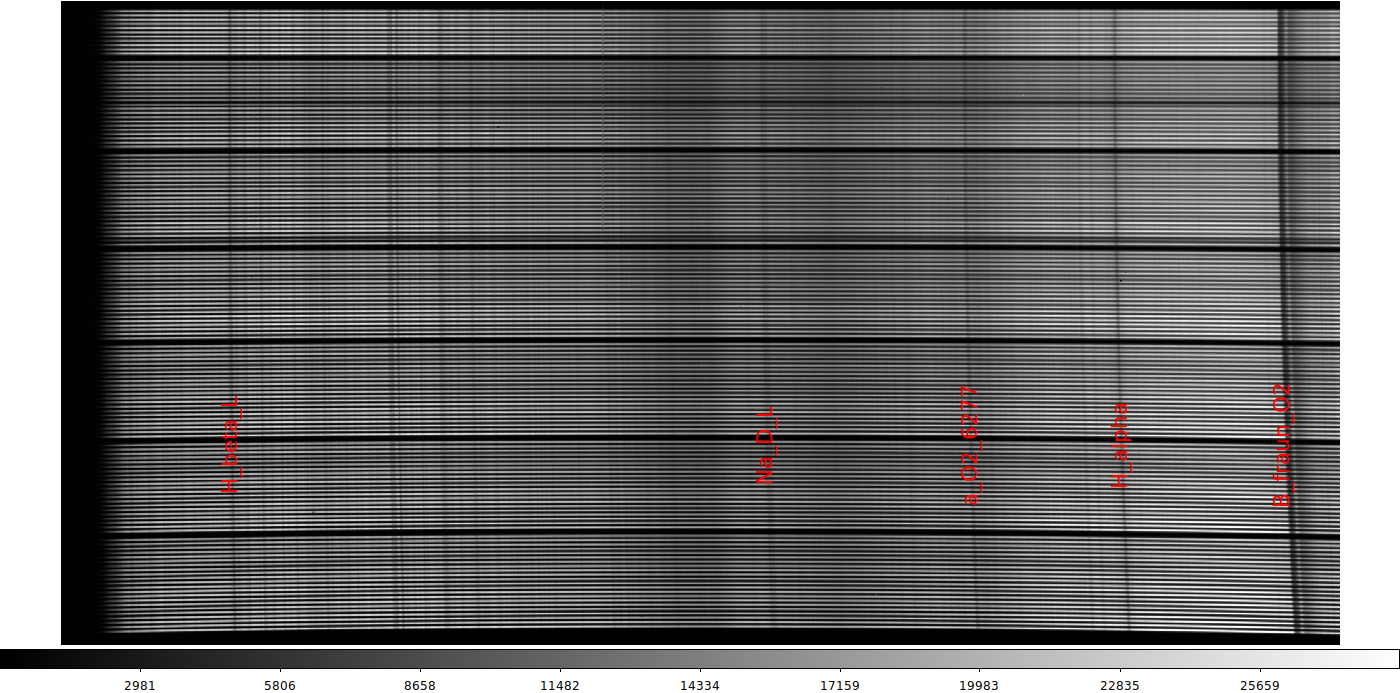Image resolution: width=1400 pixels, height=693 pixels.
Task: Click colorbar tick value 22835
Action: 1119,686
